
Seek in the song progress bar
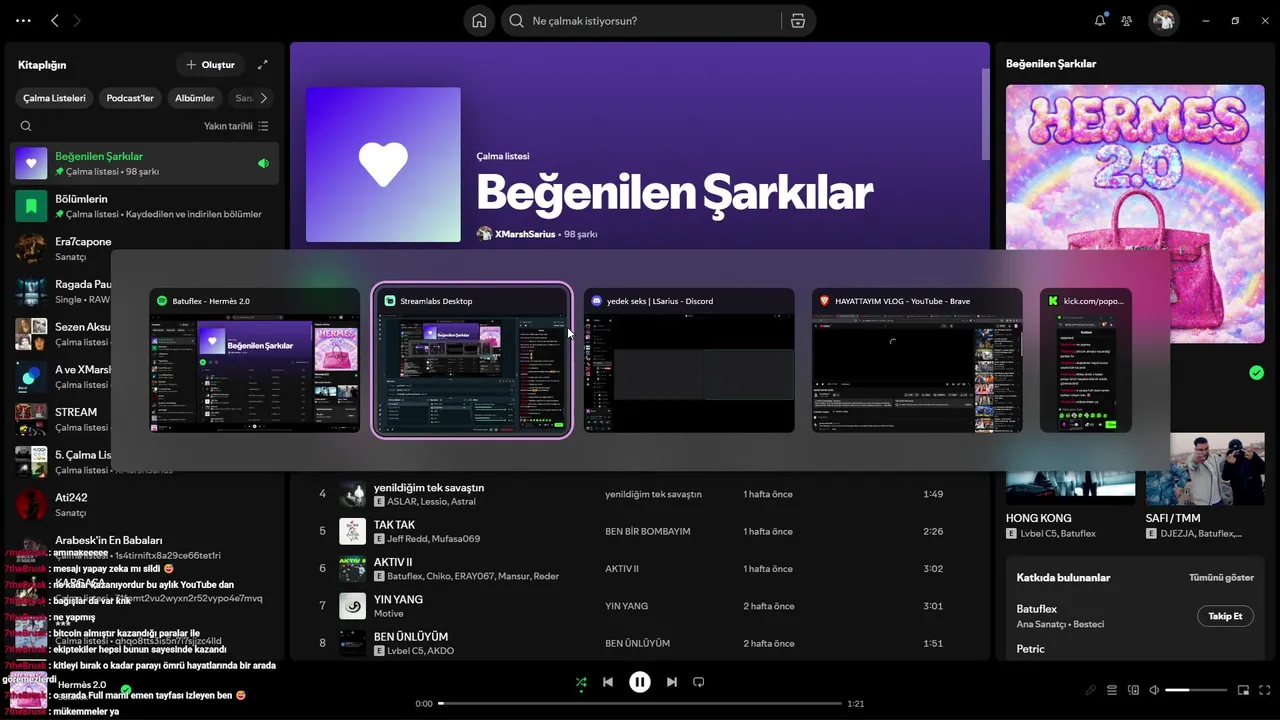tap(640, 704)
